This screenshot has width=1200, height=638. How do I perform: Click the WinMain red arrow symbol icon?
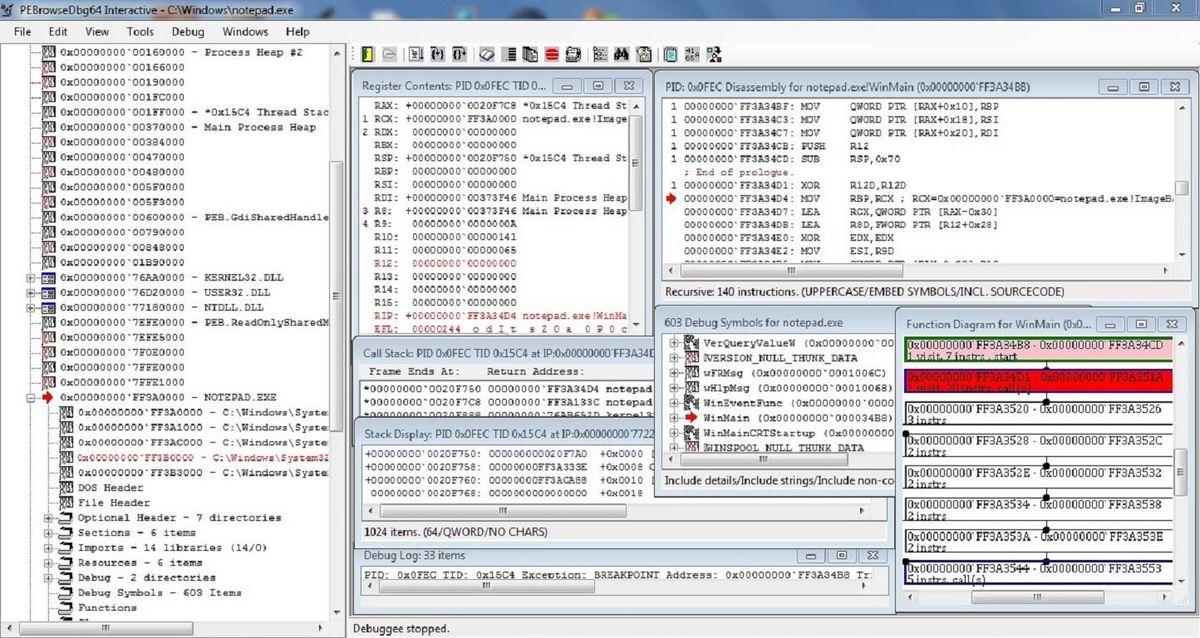click(x=691, y=417)
